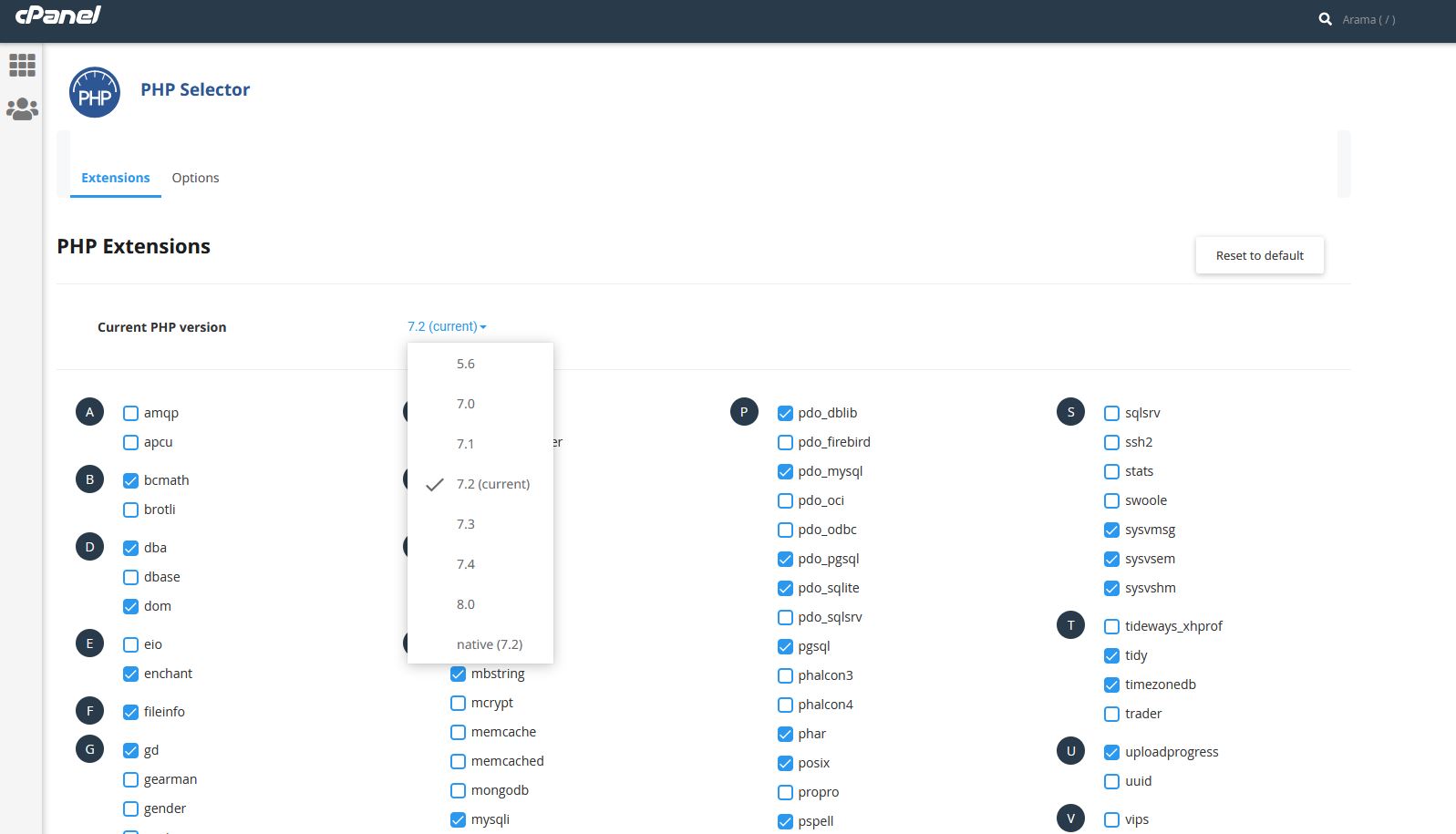Click the letter B group badge
Viewport: 1456px width, 834px height.
click(89, 479)
